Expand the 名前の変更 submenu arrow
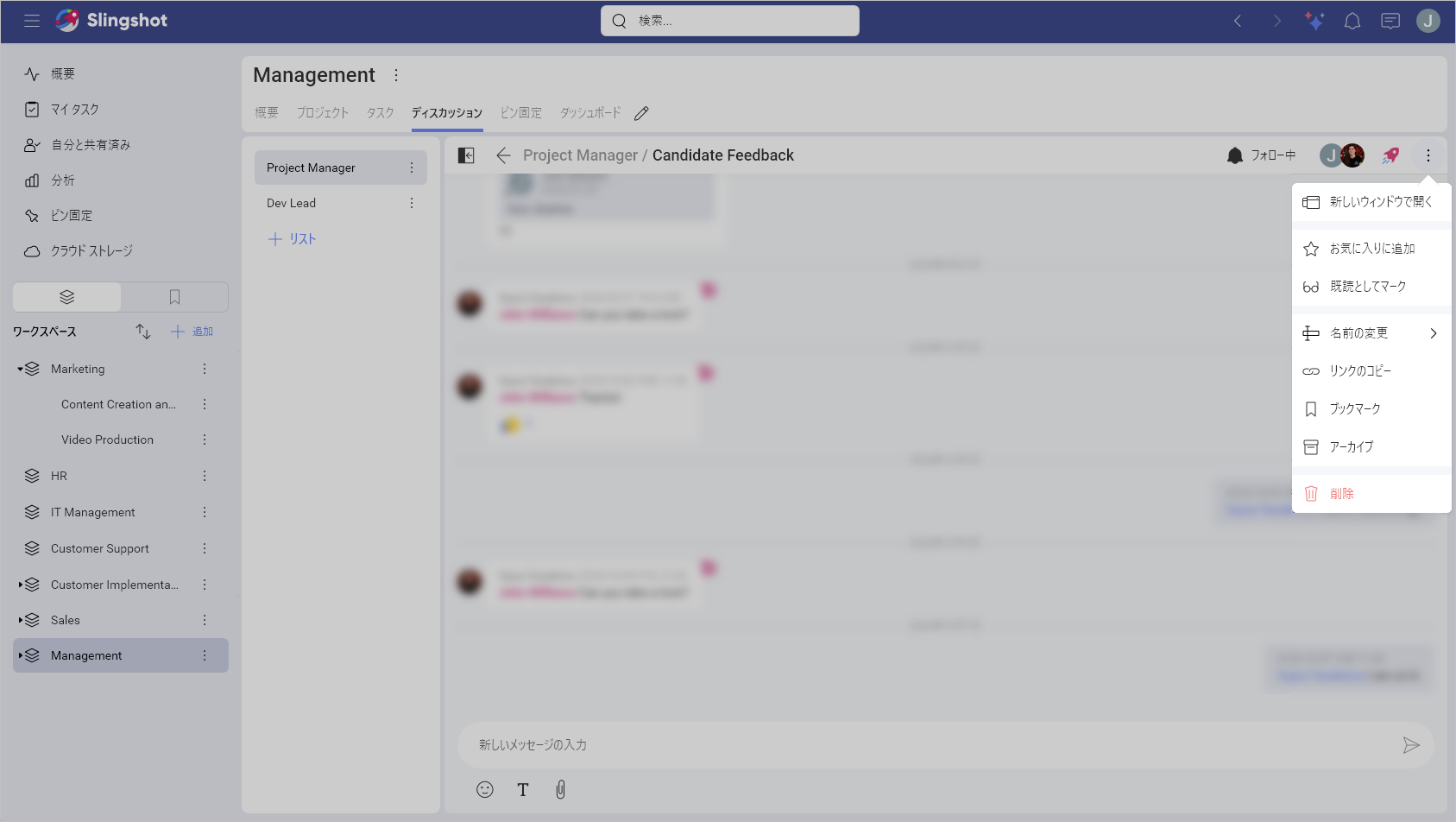The height and width of the screenshot is (822, 1456). [1434, 333]
